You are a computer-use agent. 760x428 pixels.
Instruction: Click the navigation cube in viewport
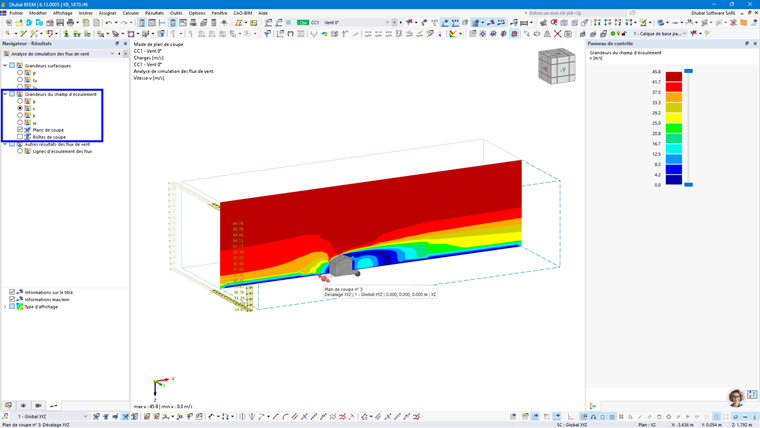point(557,66)
